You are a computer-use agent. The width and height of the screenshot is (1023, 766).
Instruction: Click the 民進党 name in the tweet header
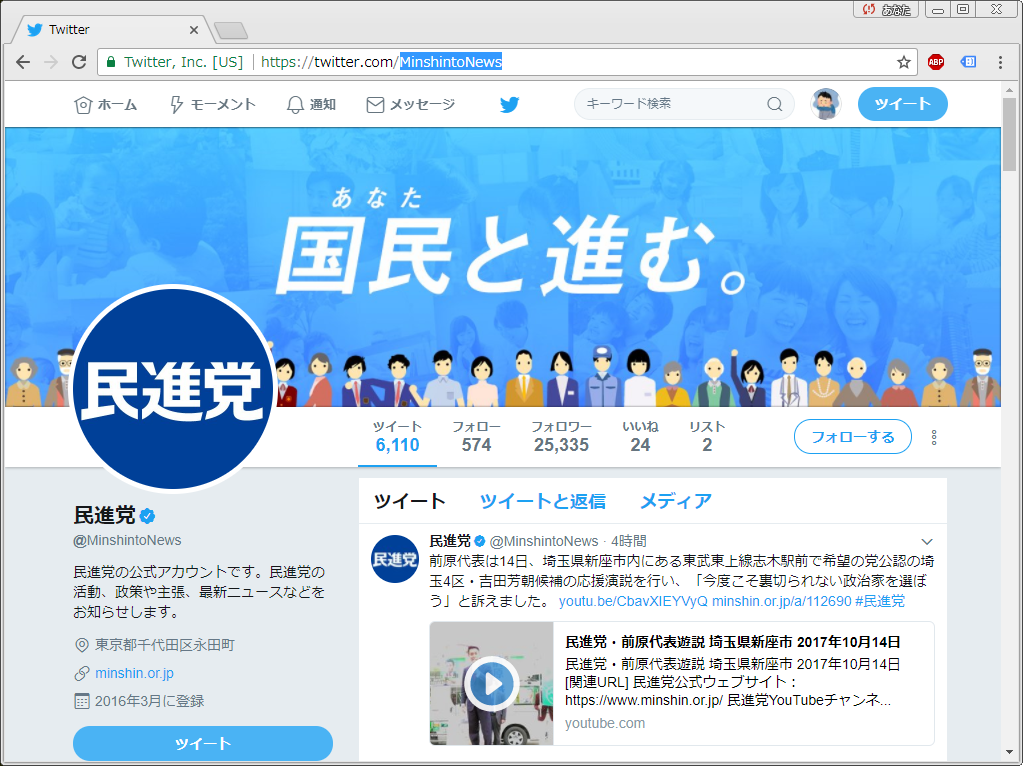(x=450, y=542)
